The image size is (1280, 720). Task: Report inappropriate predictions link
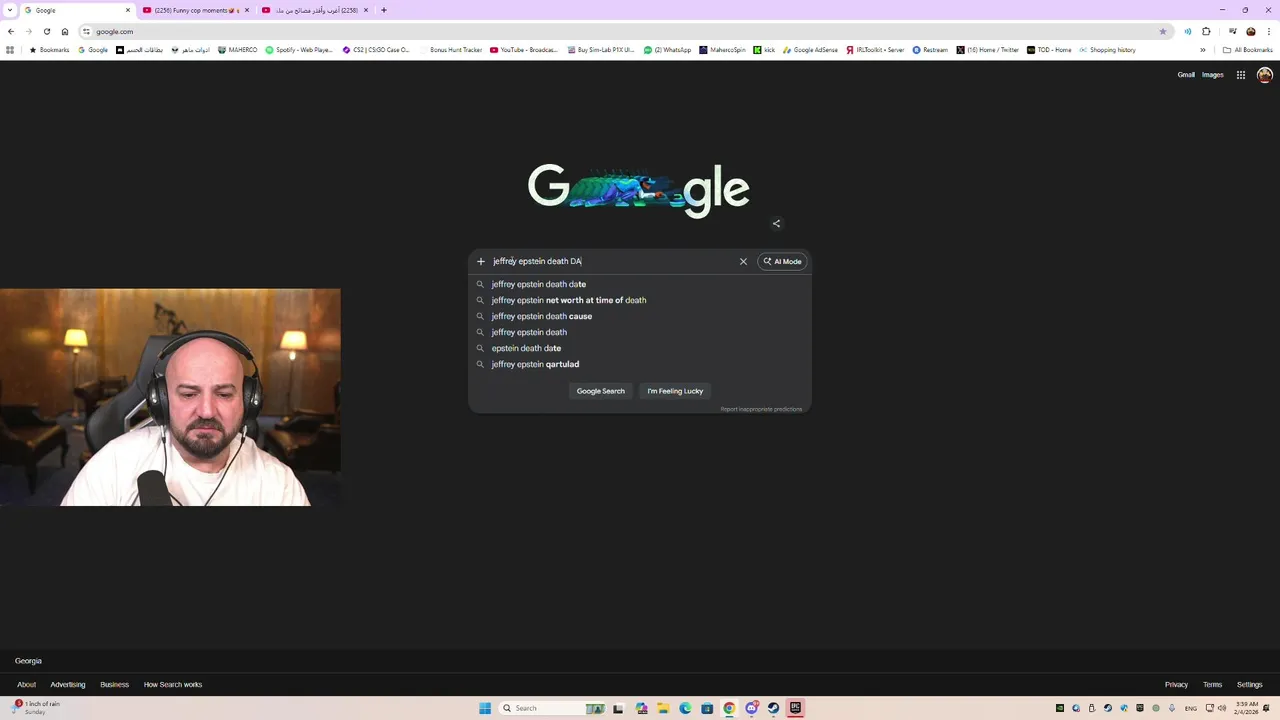(761, 409)
